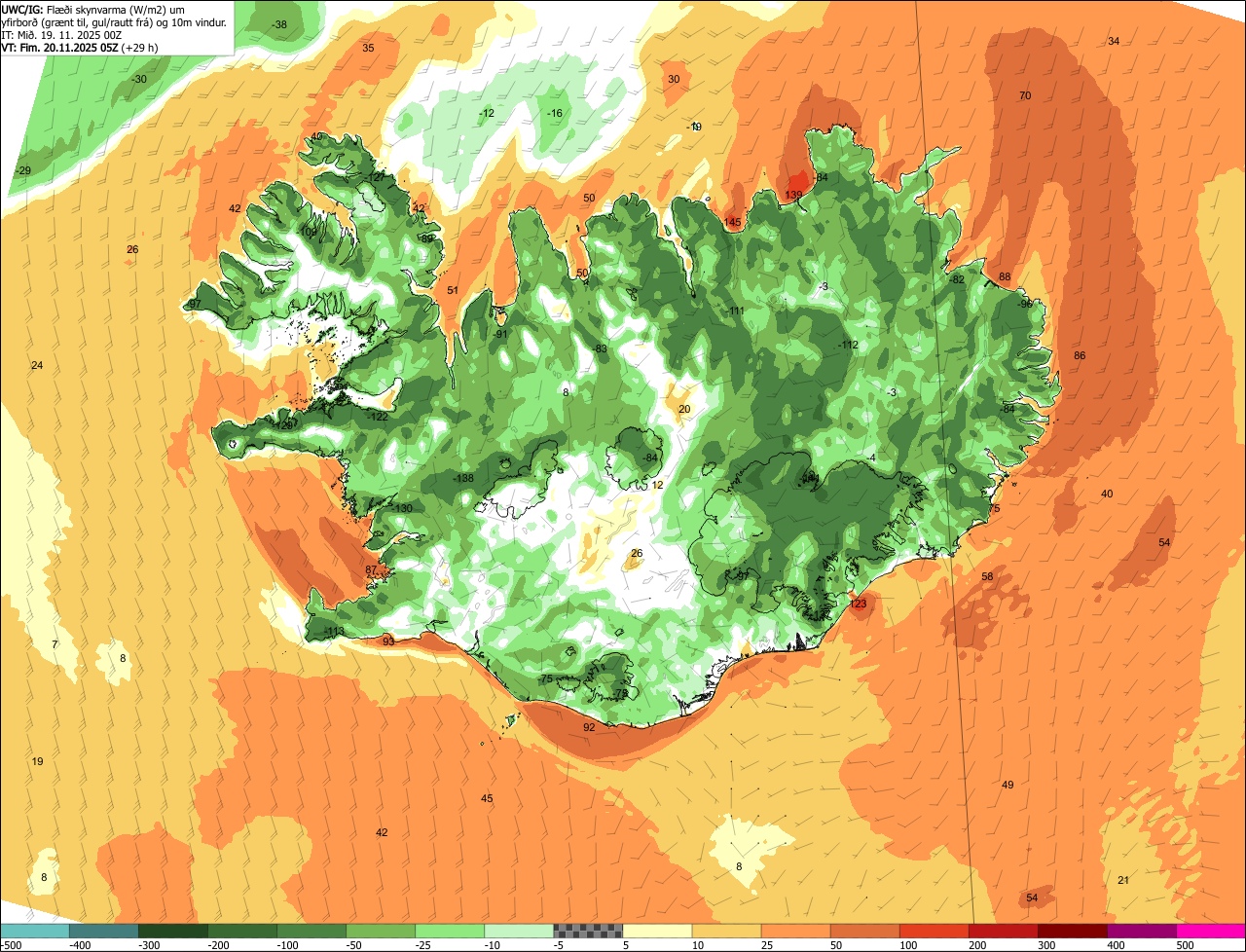Viewport: 1246px width, 952px height.
Task: Pick the -200 dark green legend swatch
Action: pyautogui.click(x=241, y=931)
